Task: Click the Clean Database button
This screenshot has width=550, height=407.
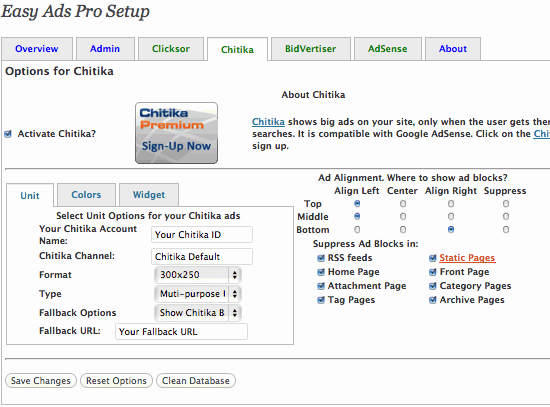Action: [x=196, y=381]
